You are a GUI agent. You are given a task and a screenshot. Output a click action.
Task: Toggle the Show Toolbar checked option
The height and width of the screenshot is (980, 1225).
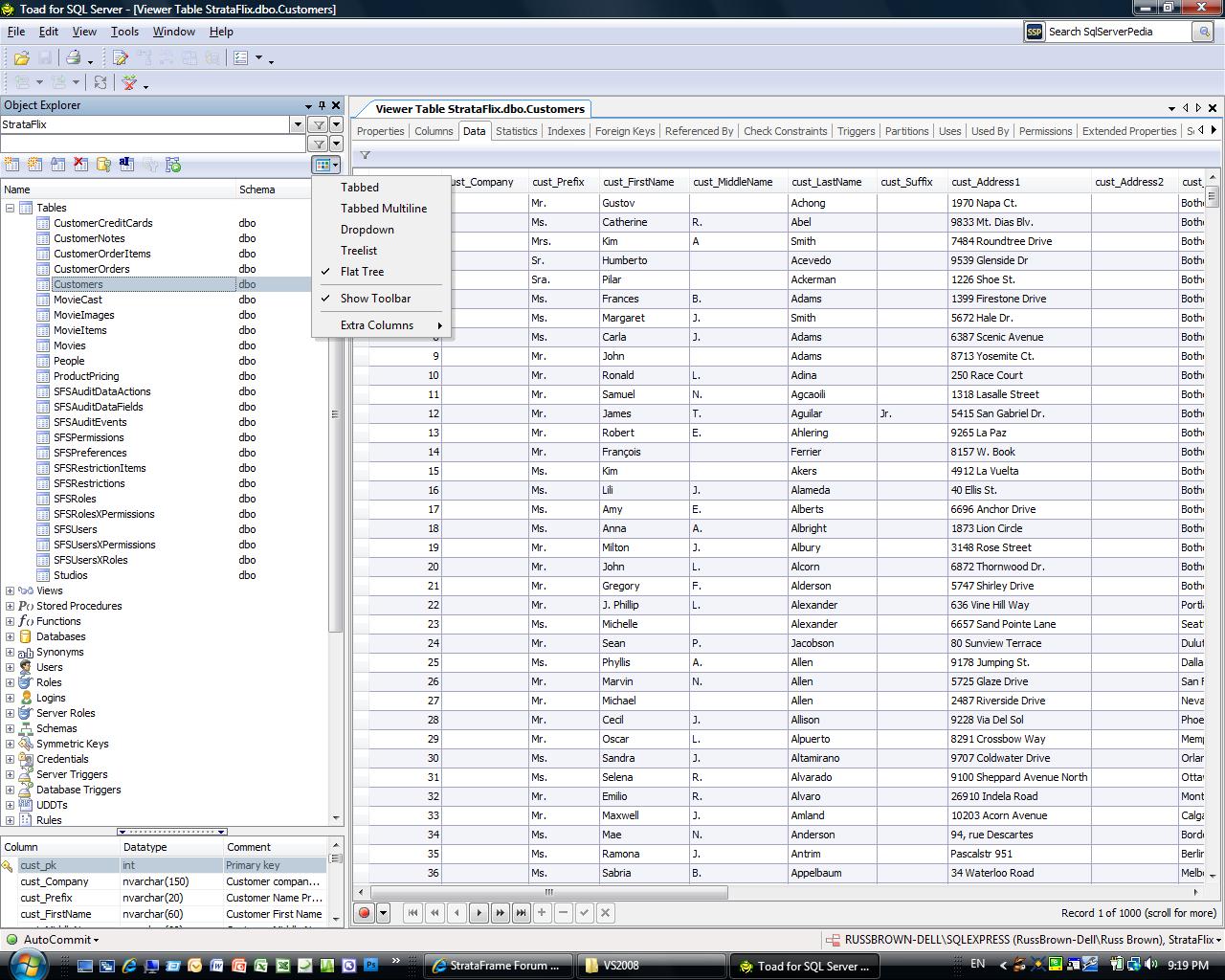click(375, 299)
